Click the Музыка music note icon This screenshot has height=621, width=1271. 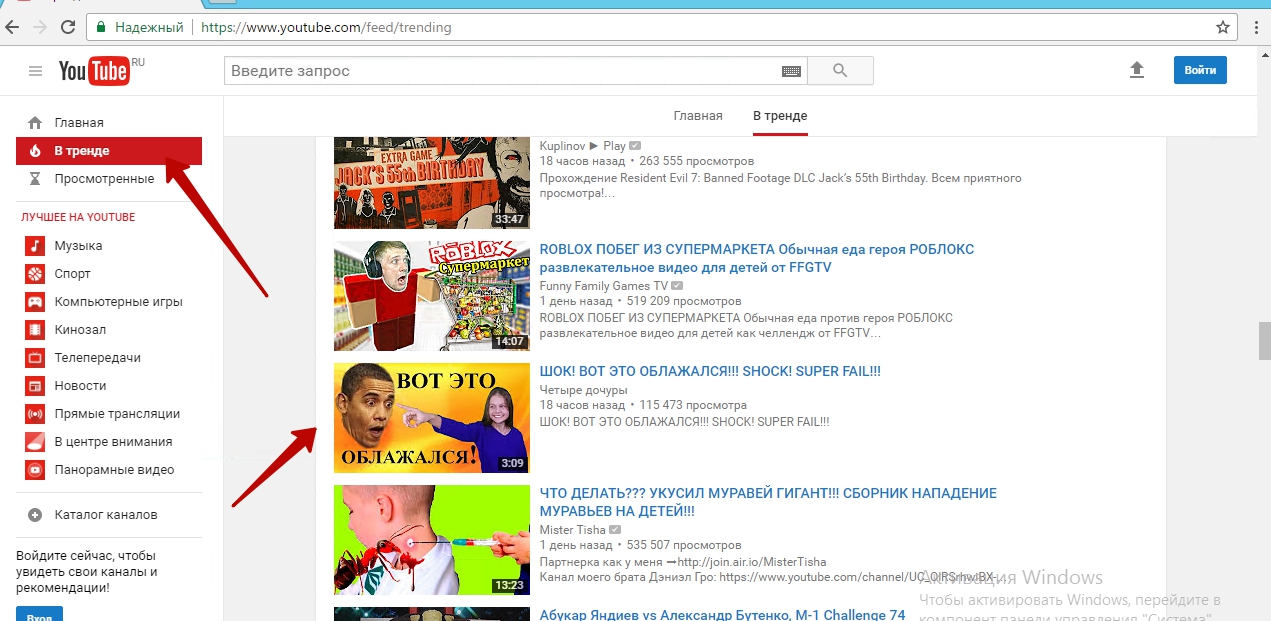(x=35, y=246)
